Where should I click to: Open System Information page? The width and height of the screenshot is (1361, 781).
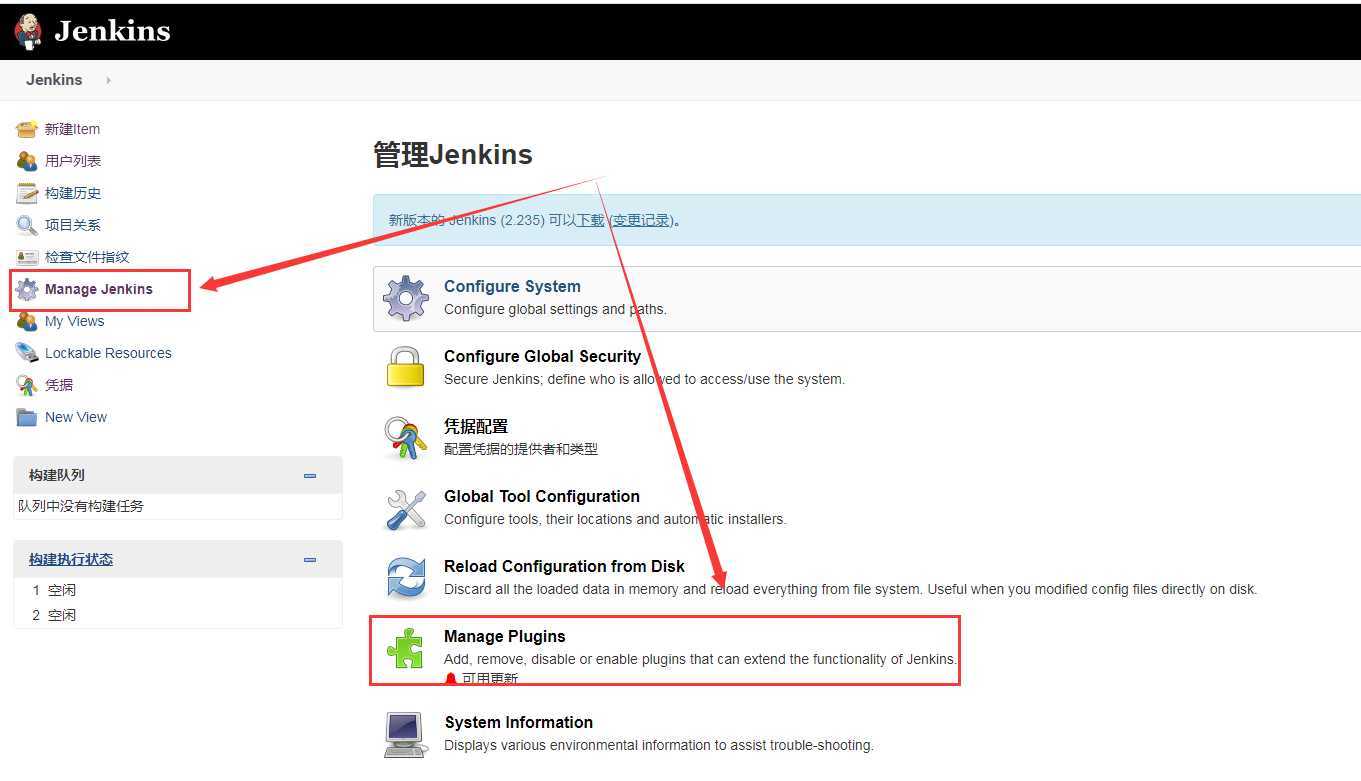[x=518, y=722]
